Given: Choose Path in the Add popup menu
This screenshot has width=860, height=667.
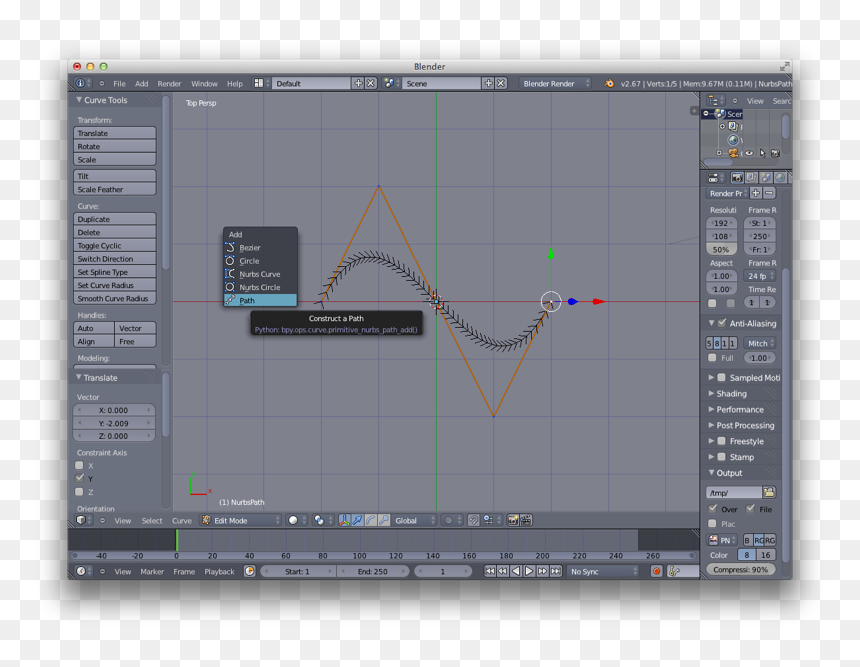Looking at the screenshot, I should [260, 300].
